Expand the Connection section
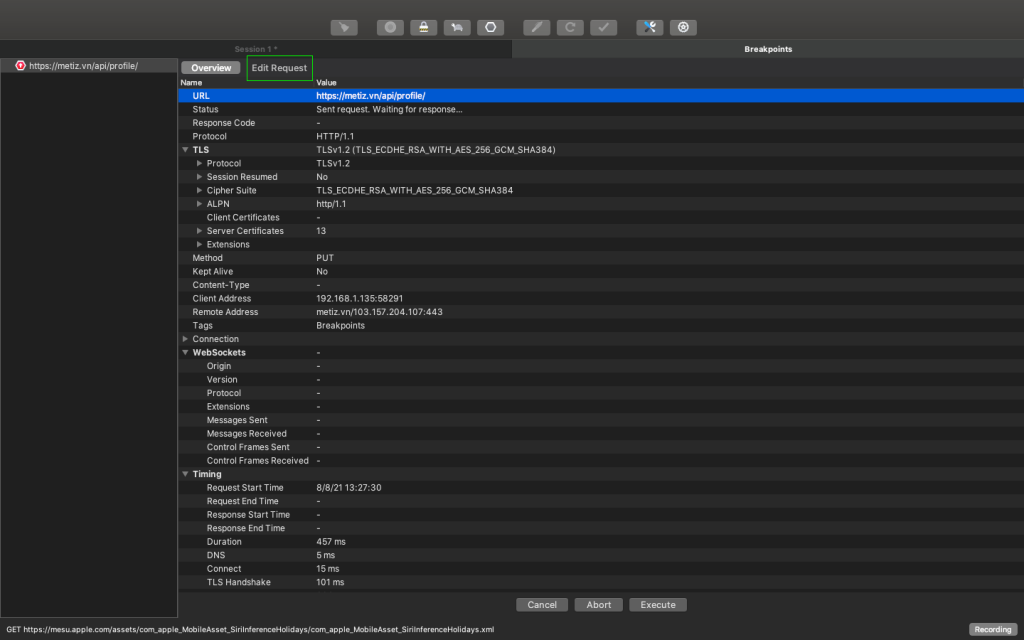The image size is (1024, 640). (185, 339)
